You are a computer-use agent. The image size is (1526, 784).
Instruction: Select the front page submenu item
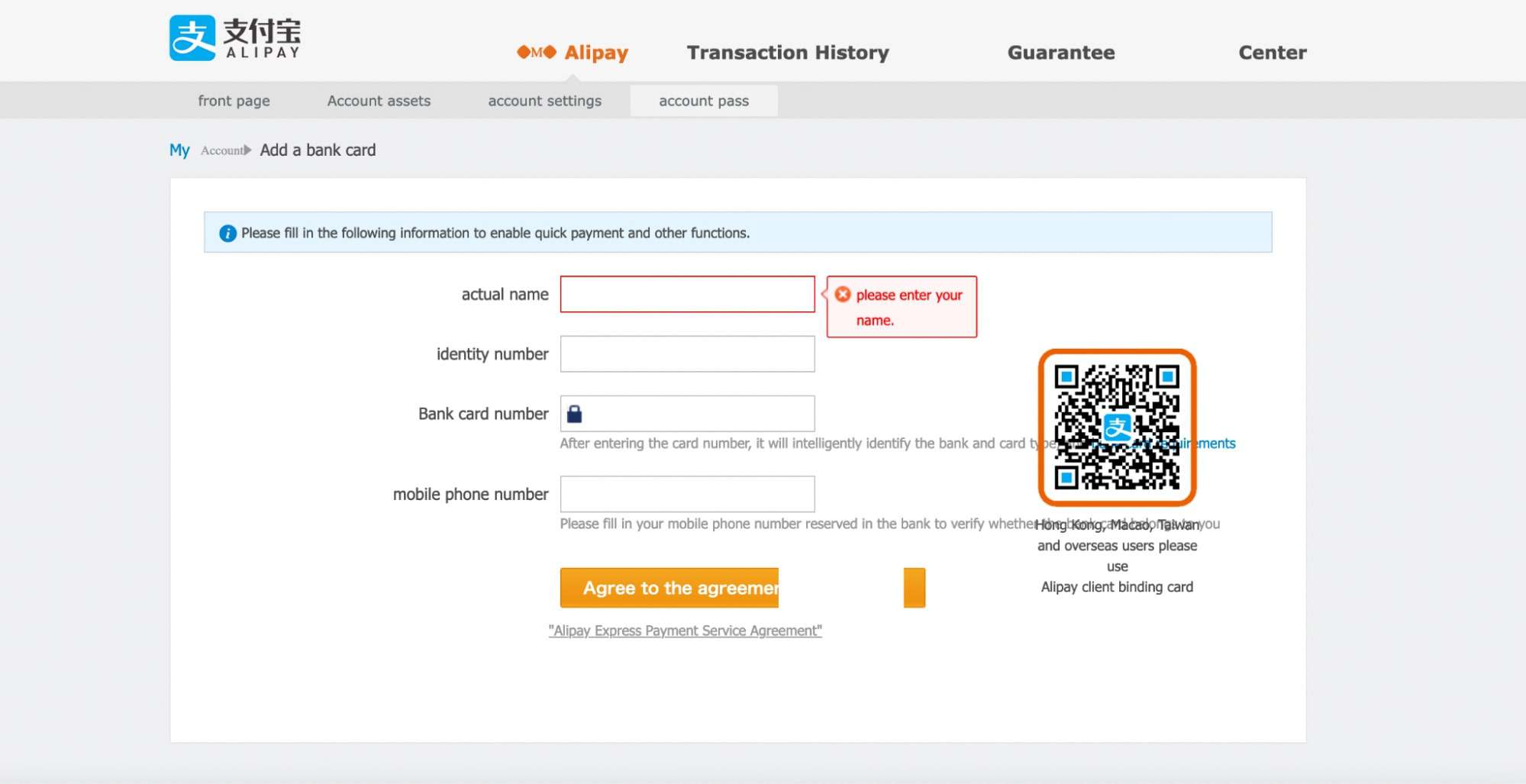234,101
